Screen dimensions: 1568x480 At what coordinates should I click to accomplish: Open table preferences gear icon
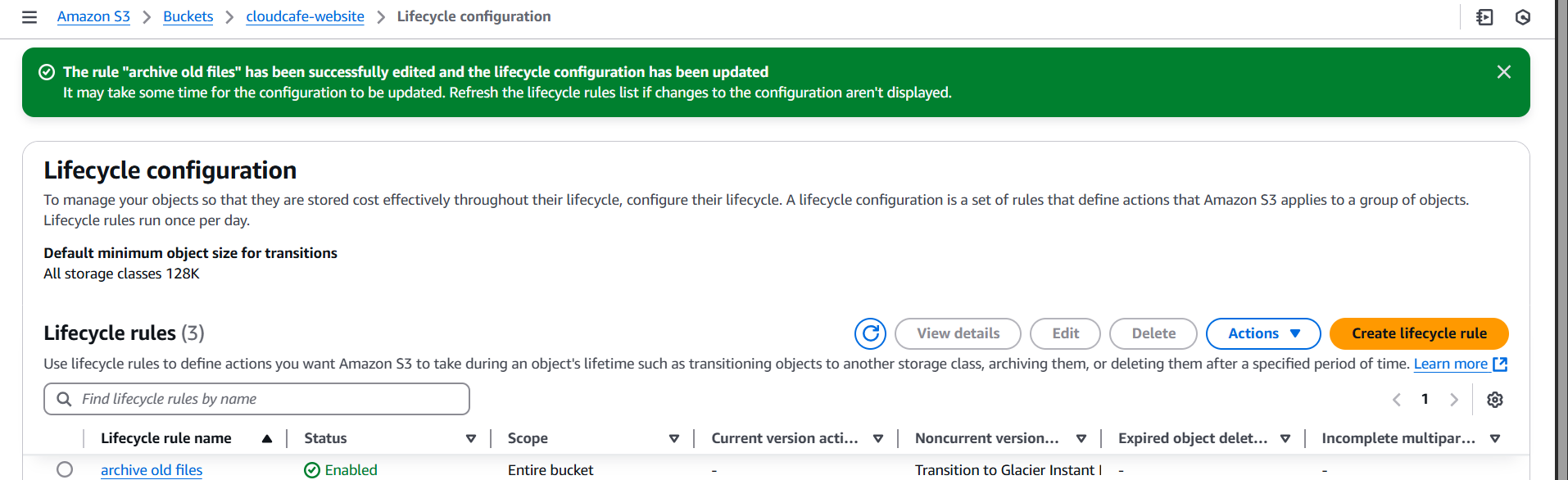point(1495,400)
